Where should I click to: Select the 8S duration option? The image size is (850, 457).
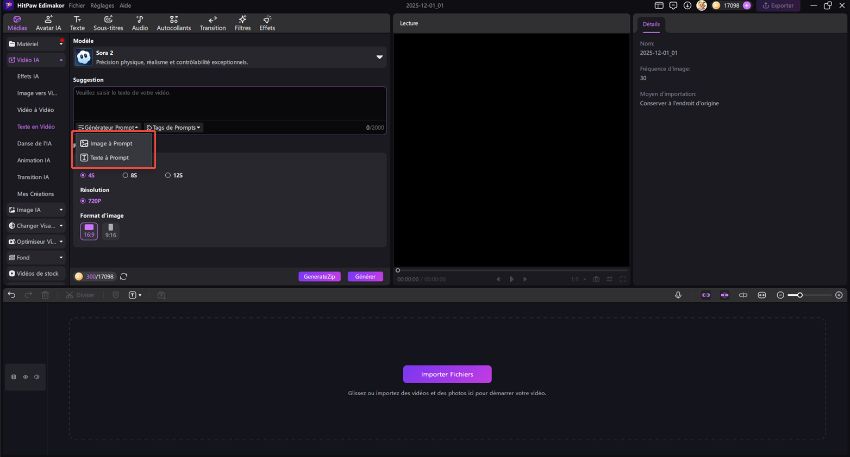pos(130,175)
